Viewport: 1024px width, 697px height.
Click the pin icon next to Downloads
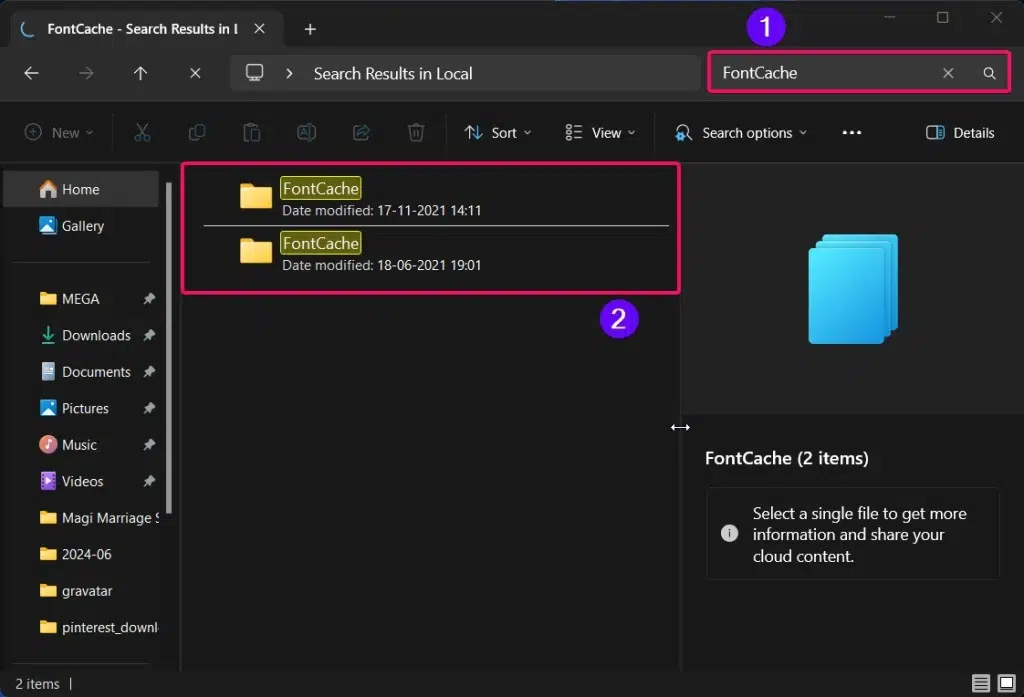coord(149,335)
